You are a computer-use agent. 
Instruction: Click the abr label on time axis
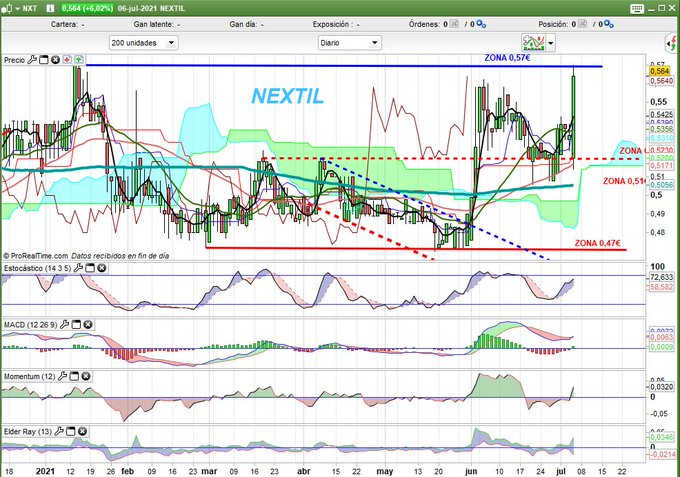click(x=304, y=471)
